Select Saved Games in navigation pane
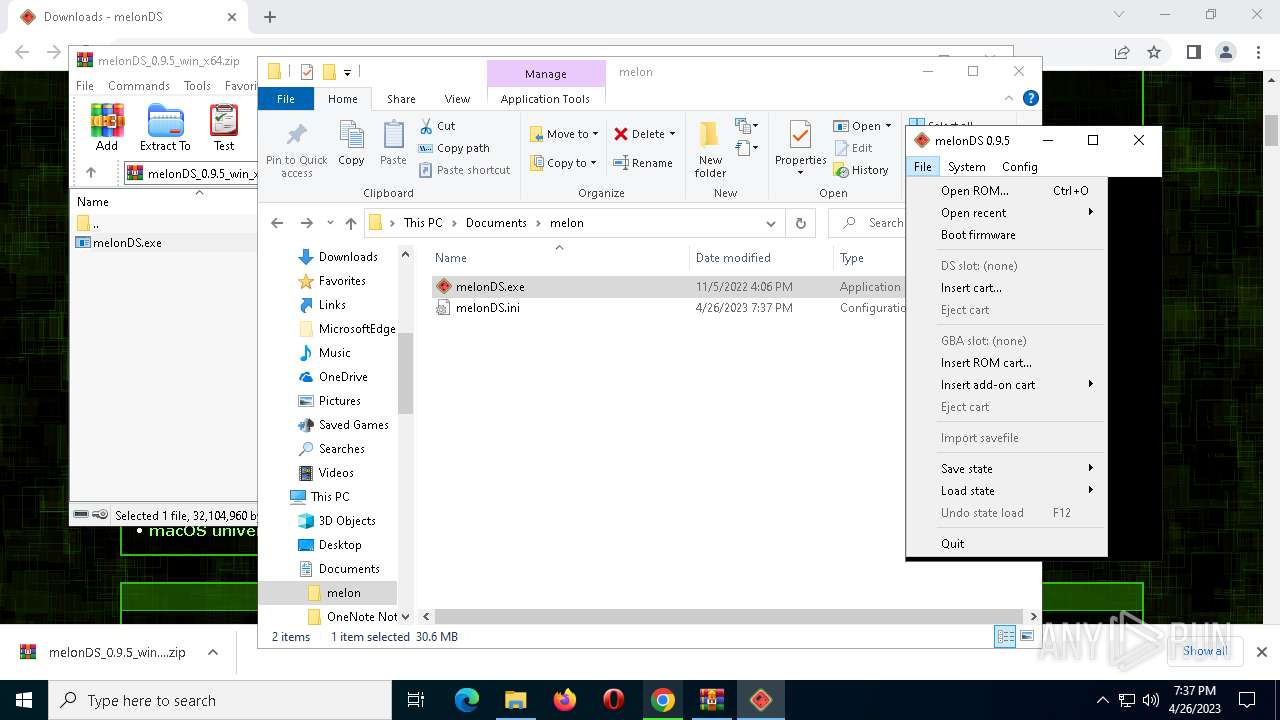 click(x=353, y=425)
